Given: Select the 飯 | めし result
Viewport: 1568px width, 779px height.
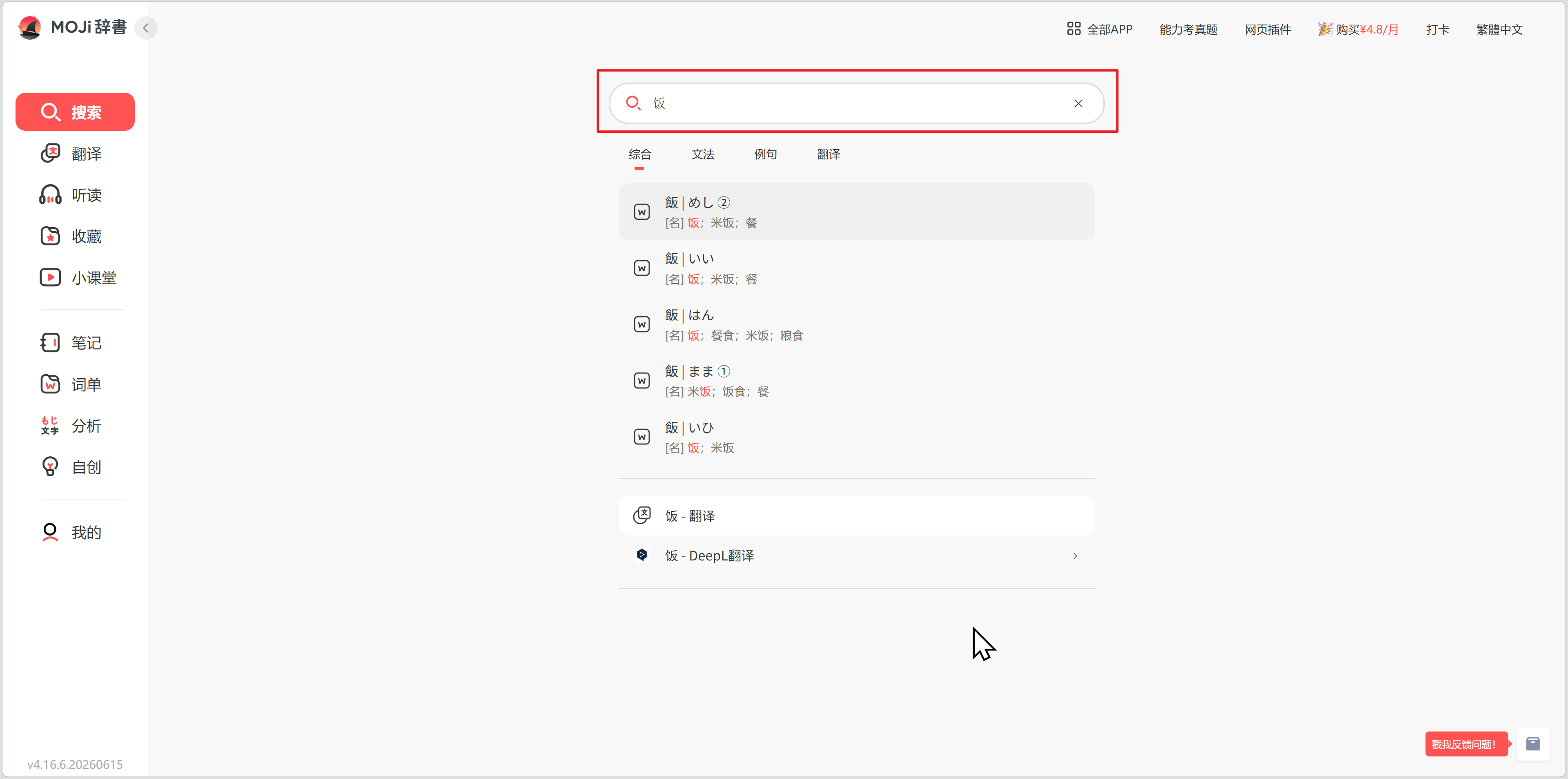Looking at the screenshot, I should pos(856,212).
